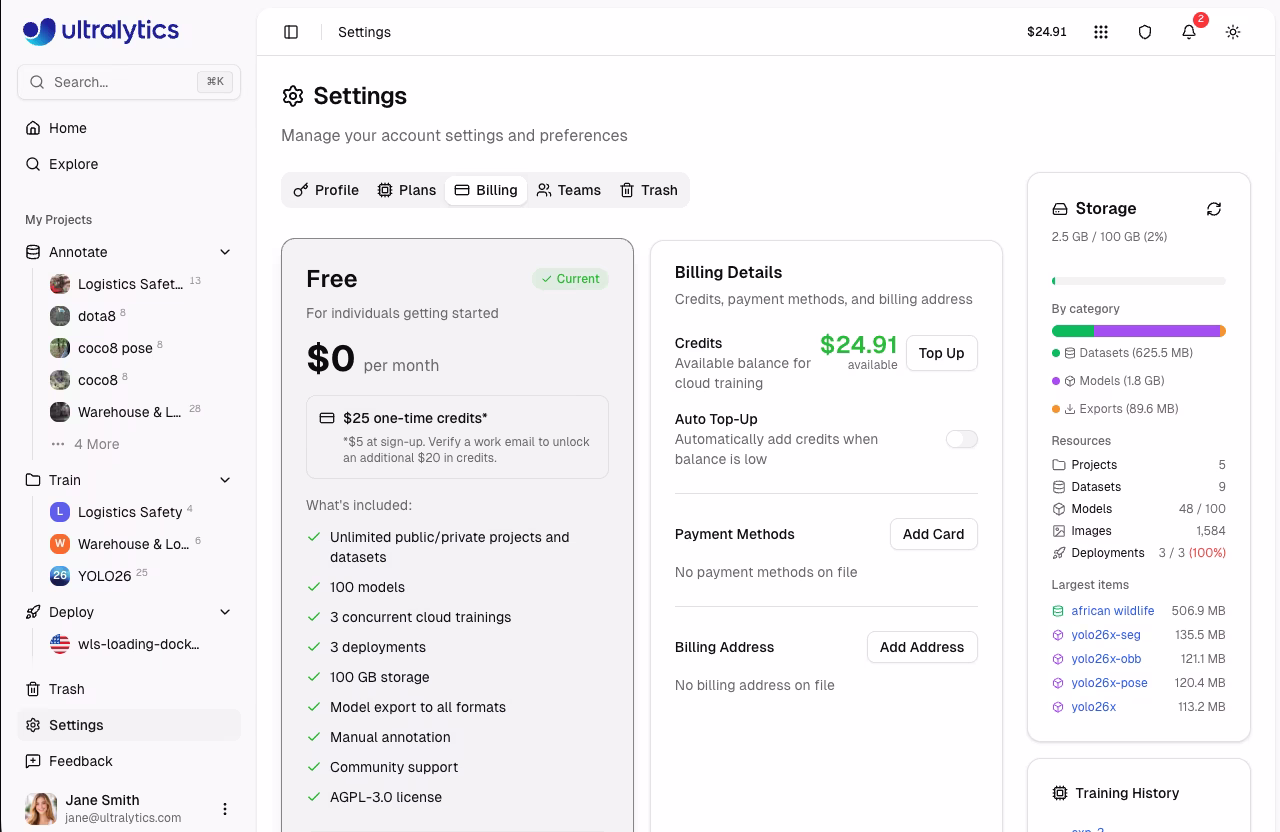This screenshot has width=1280, height=832.
Task: Open the notifications bell
Action: 1189,32
